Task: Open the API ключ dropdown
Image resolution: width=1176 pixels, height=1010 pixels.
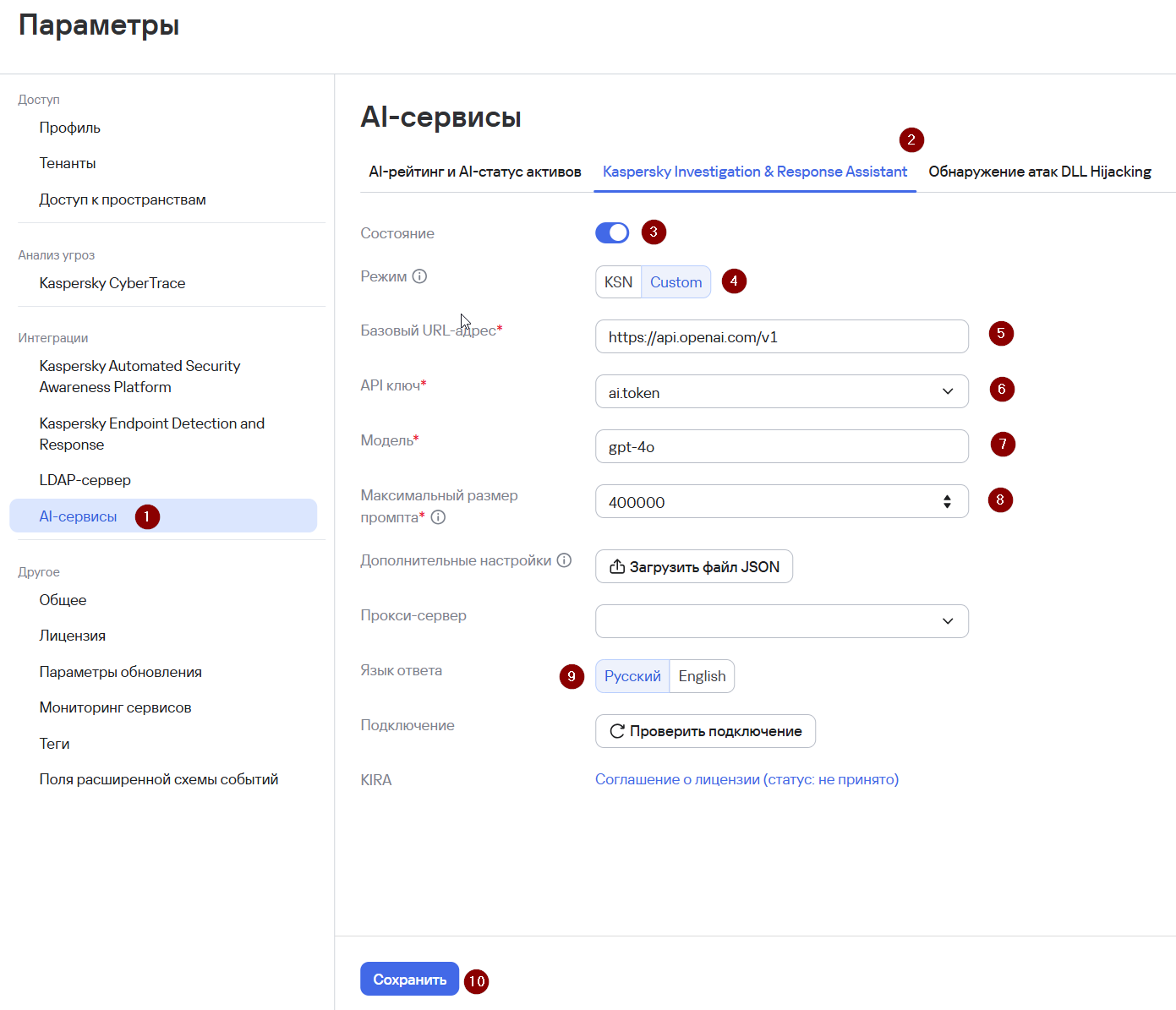Action: point(782,391)
